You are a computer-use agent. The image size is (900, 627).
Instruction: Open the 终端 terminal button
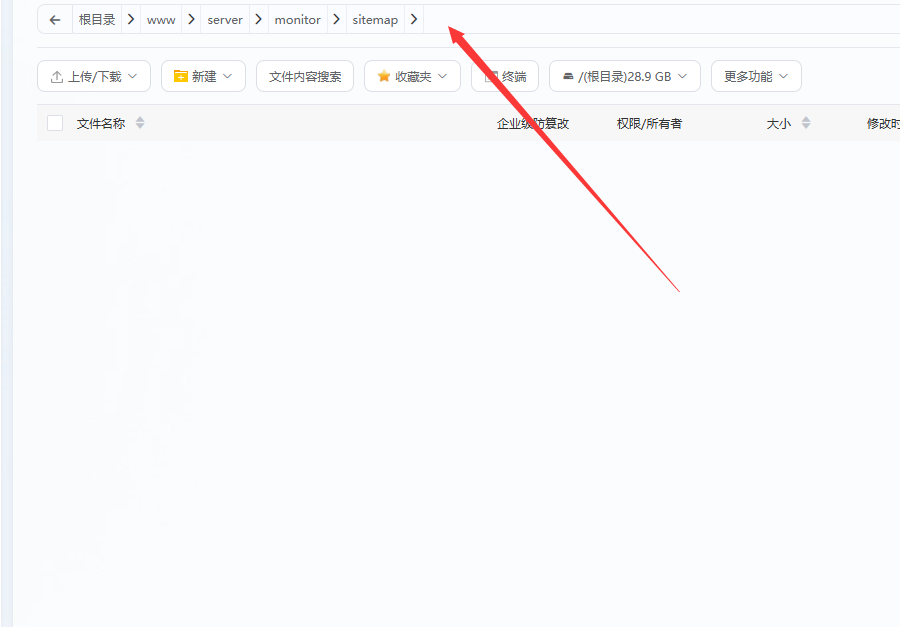[505, 75]
